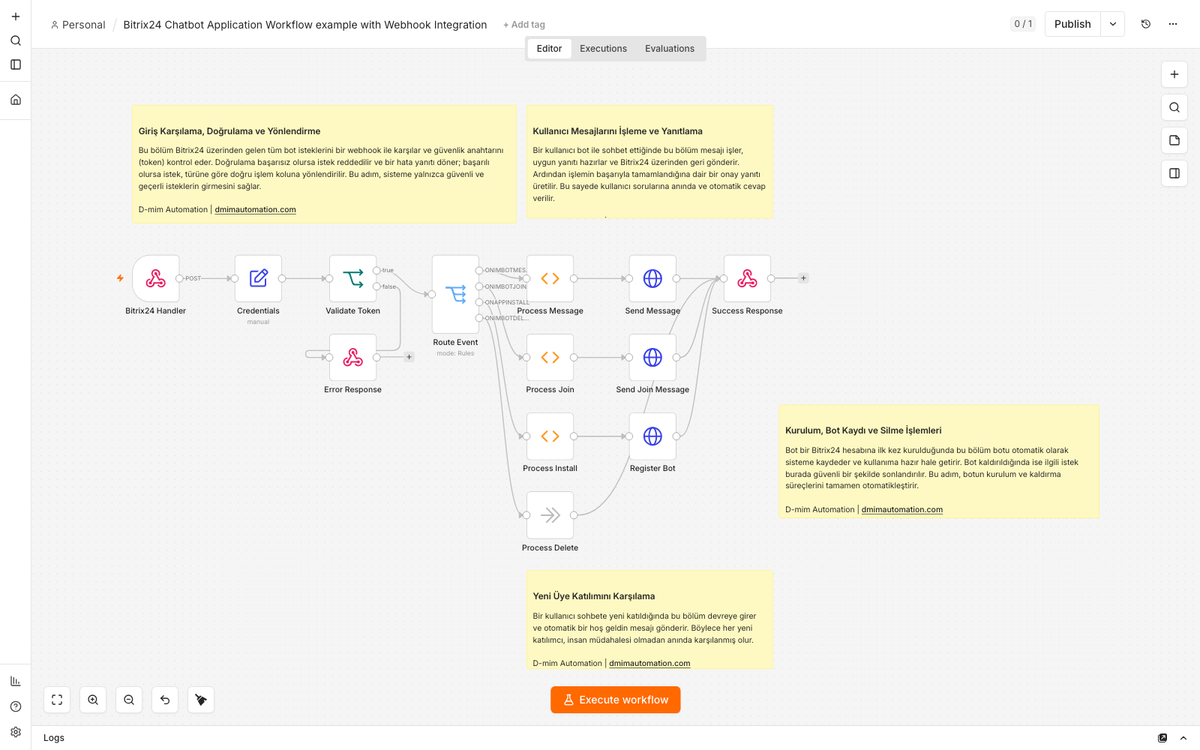The height and width of the screenshot is (750, 1200).
Task: Click the true output of Validate Token
Action: click(377, 270)
